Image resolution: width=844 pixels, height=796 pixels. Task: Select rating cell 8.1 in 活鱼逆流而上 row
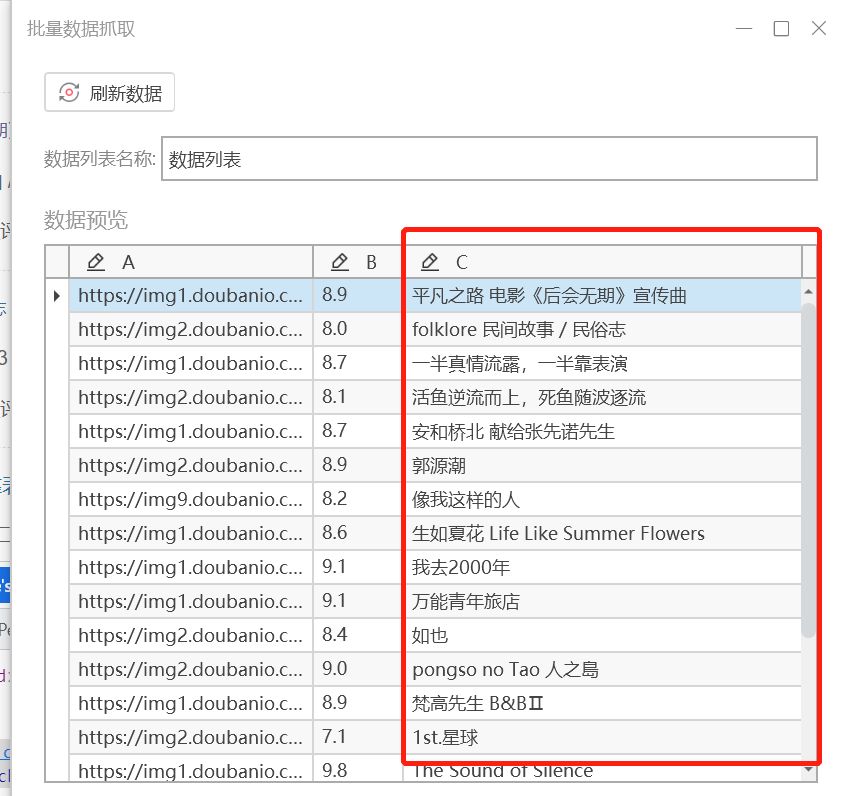tap(357, 397)
